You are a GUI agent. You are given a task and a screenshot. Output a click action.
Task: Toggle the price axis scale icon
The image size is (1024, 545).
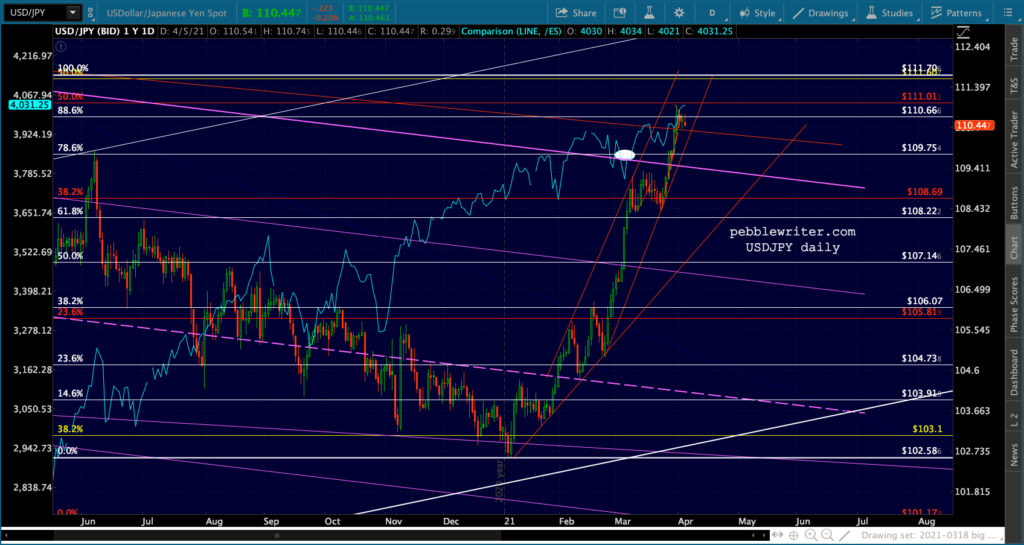(963, 32)
